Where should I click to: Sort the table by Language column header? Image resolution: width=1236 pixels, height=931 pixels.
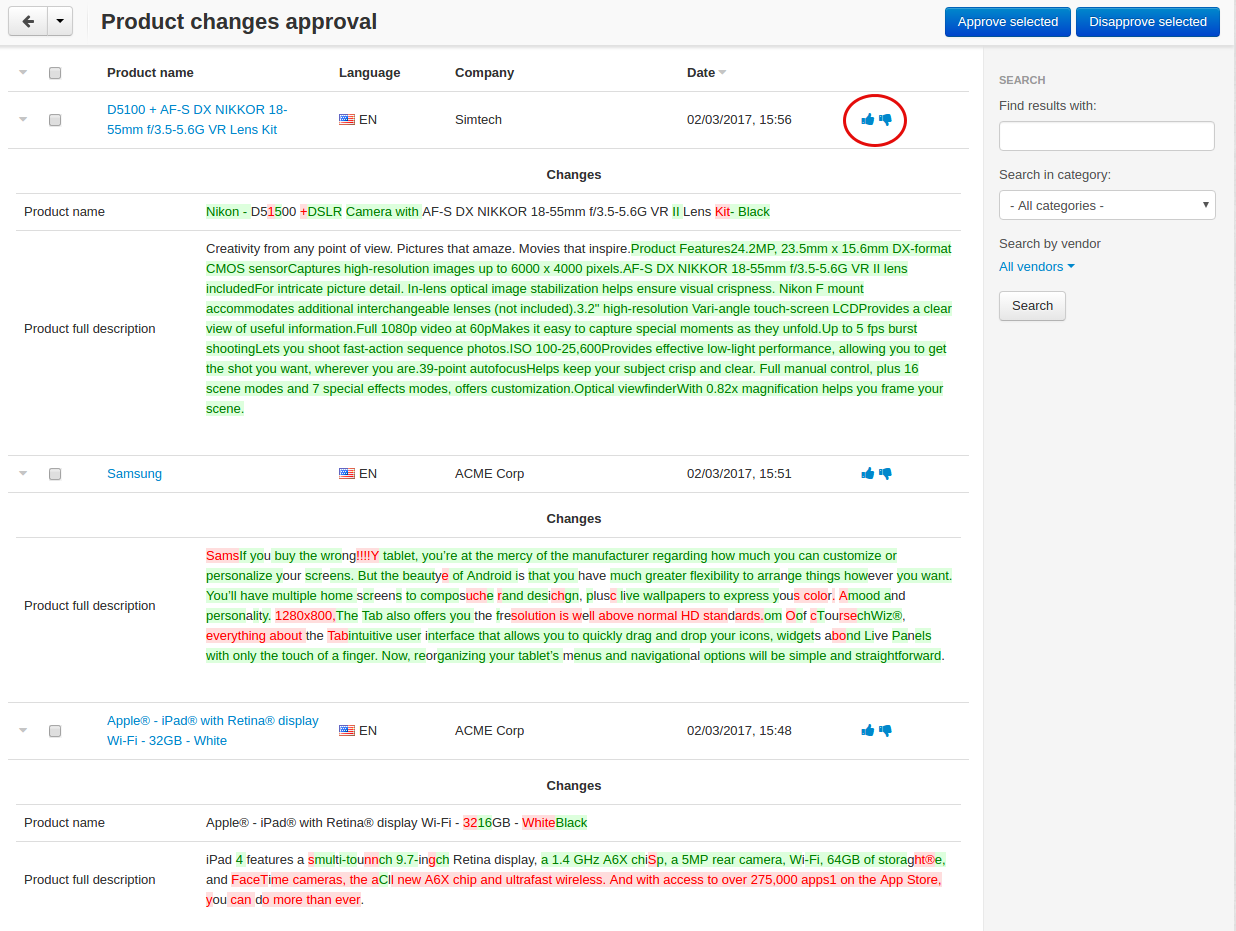point(369,73)
